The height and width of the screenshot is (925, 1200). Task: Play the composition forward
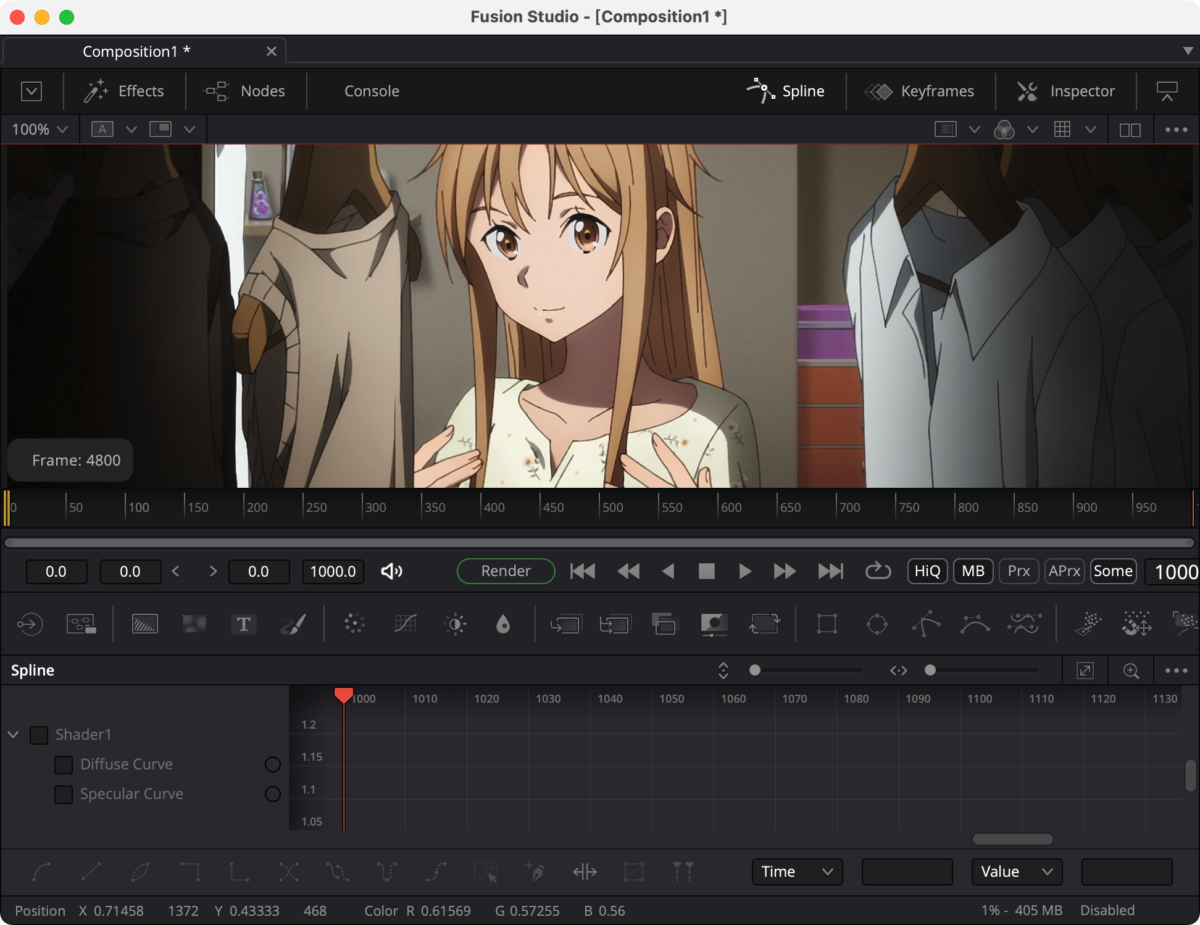point(745,571)
